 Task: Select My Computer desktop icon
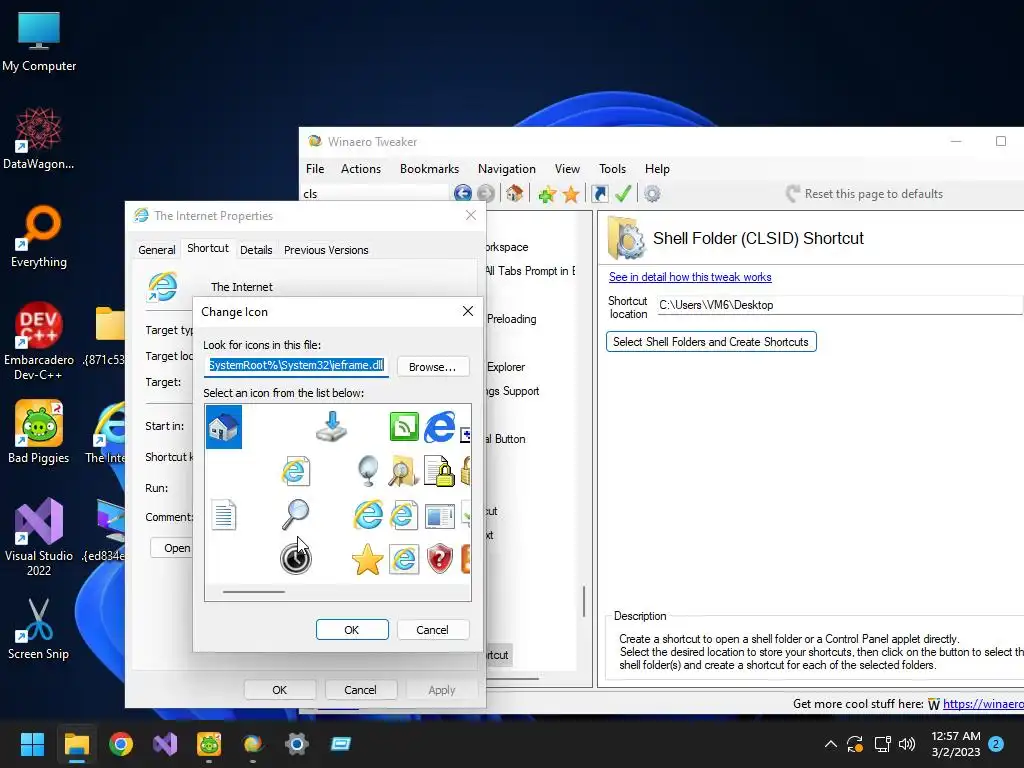tap(39, 41)
